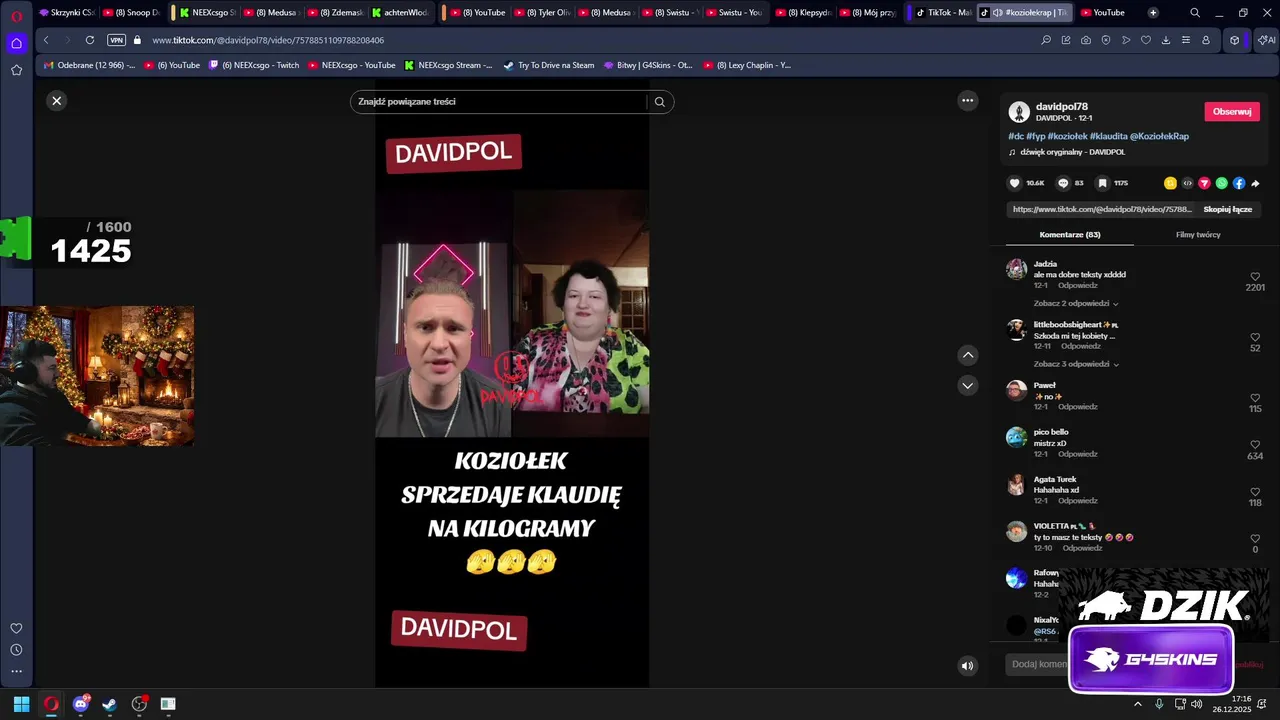This screenshot has height=720, width=1280.
Task: Open the search tabs magnifier icon
Action: [x=1196, y=13]
